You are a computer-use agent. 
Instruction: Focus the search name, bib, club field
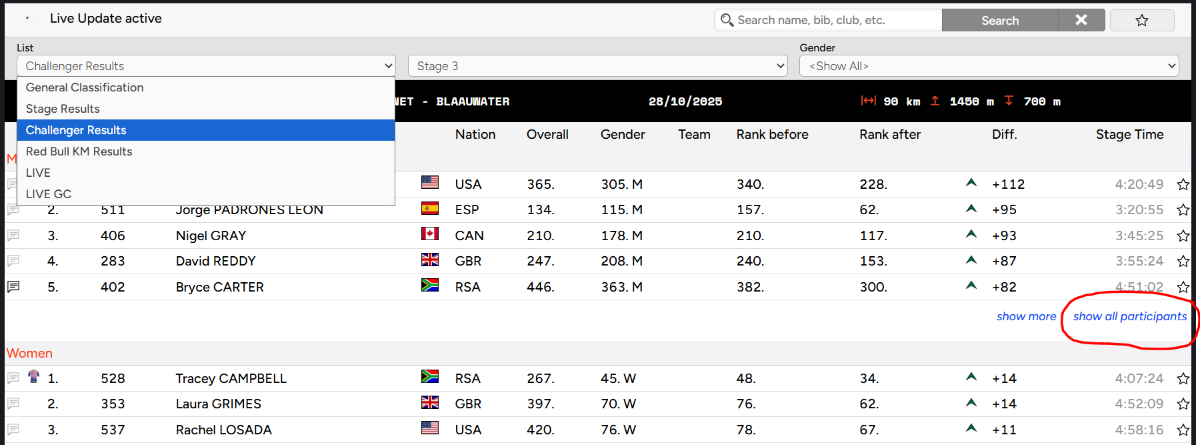tap(836, 20)
